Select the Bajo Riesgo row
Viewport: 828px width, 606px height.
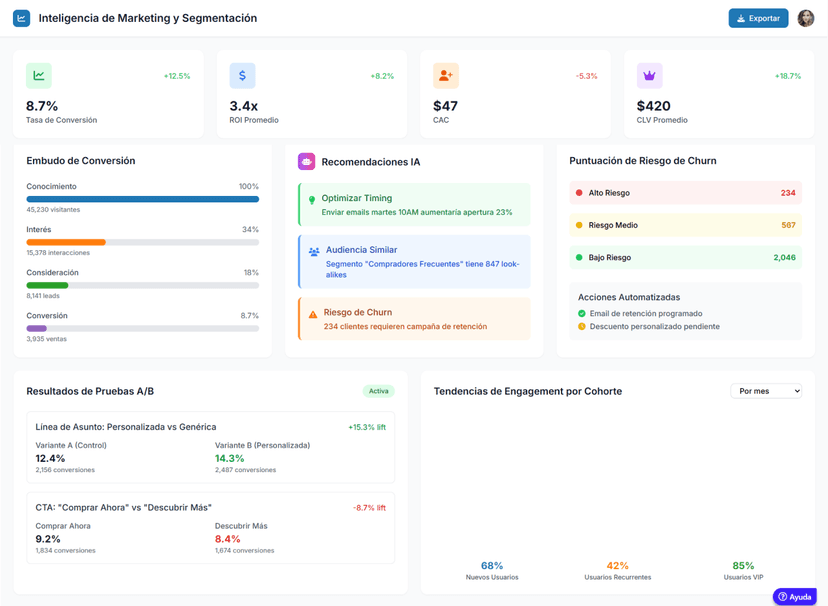coord(685,257)
